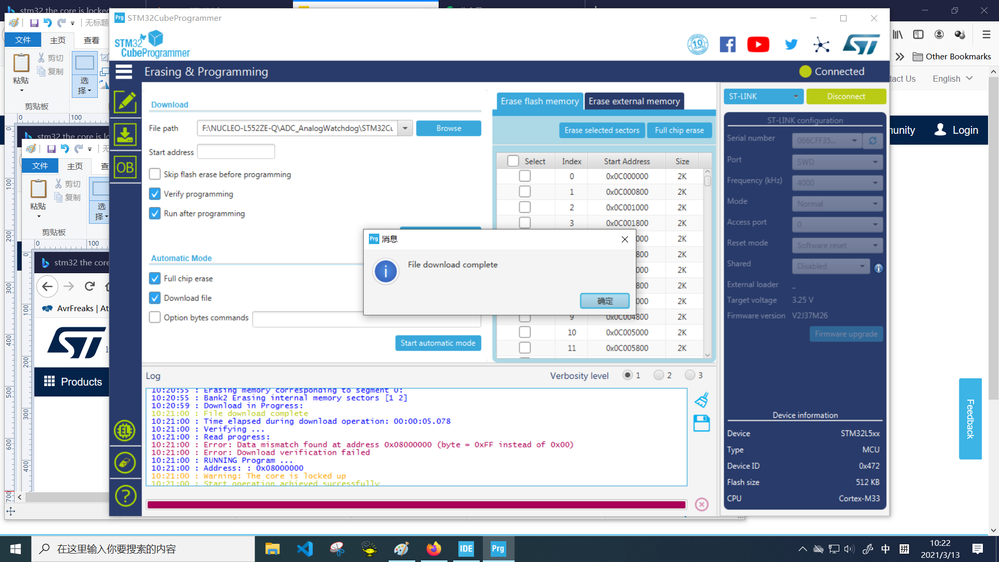The image size is (999, 562).
Task: Open the Memory & File editing pencil icon
Action: pos(125,102)
